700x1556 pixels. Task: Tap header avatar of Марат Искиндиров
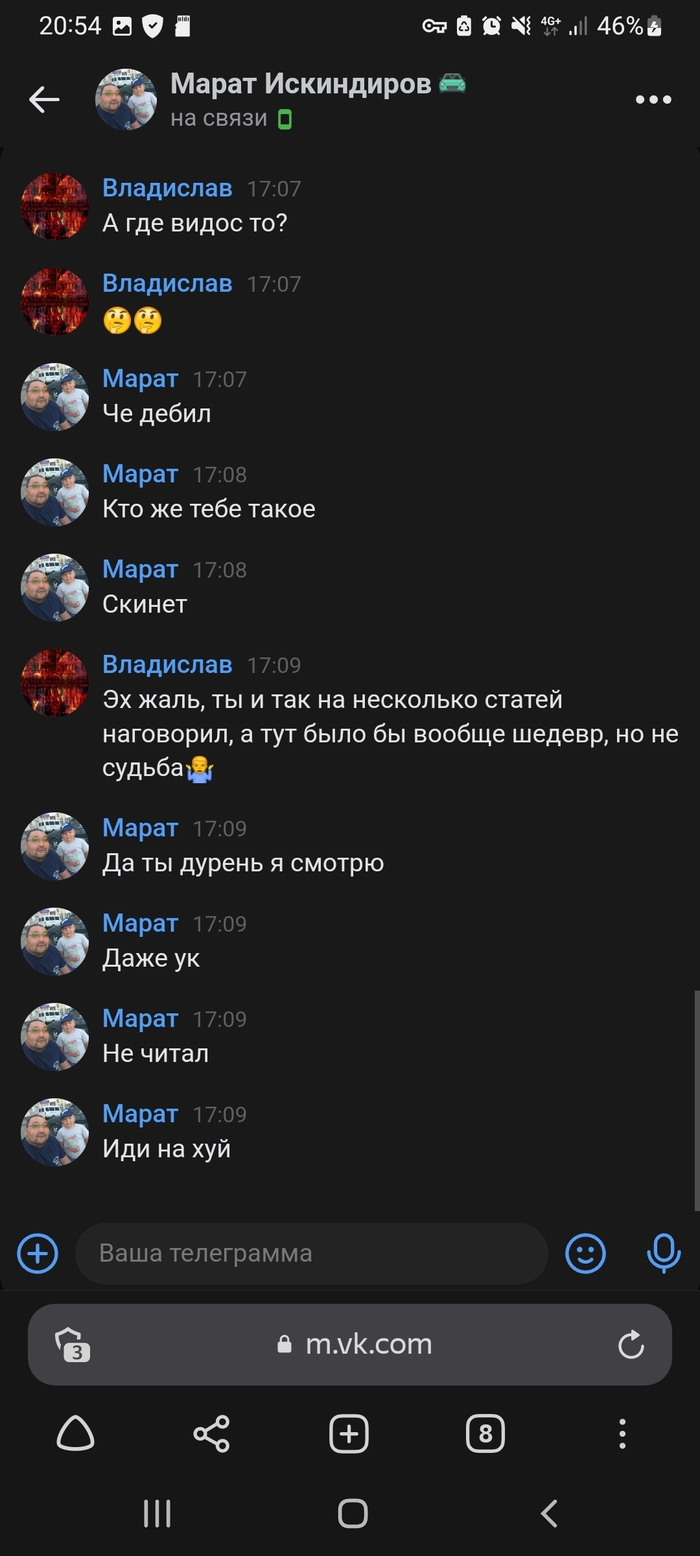tap(126, 99)
